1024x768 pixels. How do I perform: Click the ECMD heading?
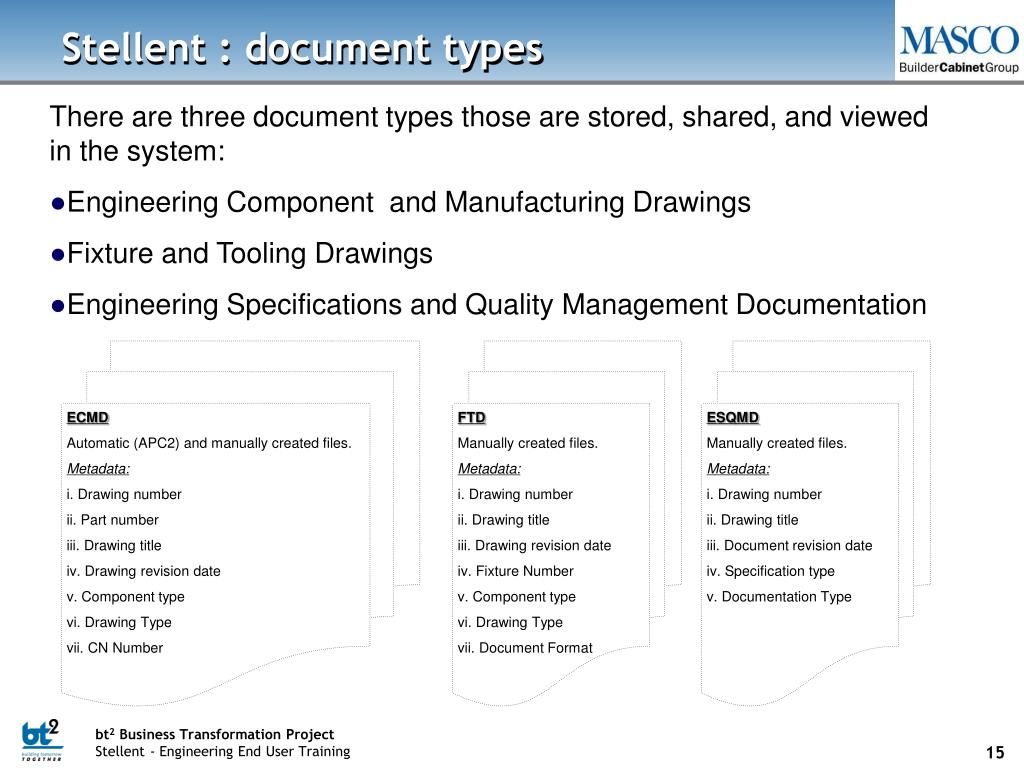click(88, 417)
